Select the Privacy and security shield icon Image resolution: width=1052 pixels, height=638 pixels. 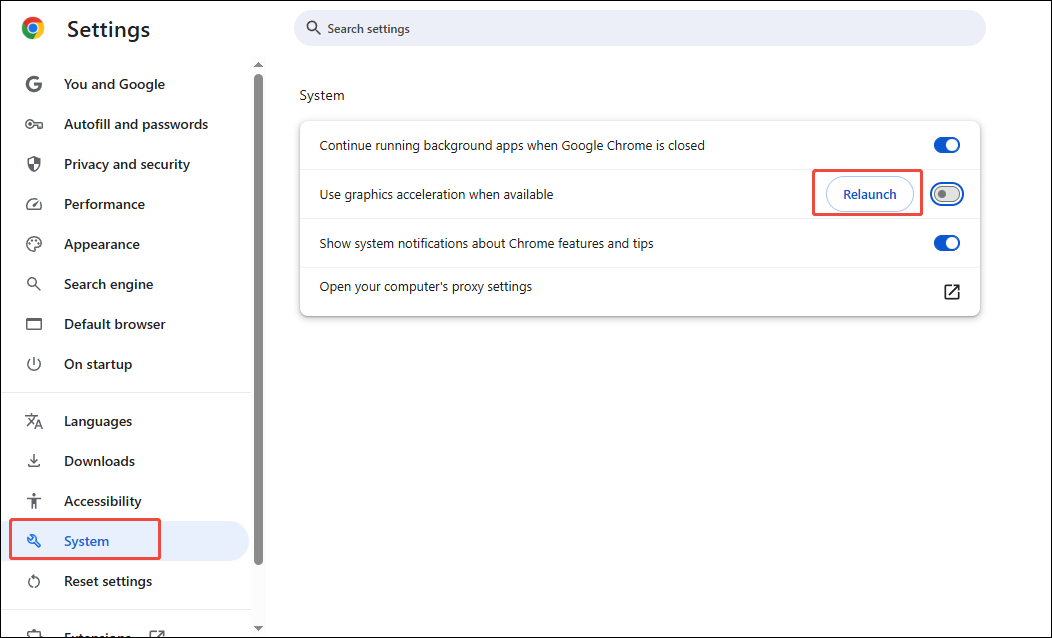coord(33,163)
